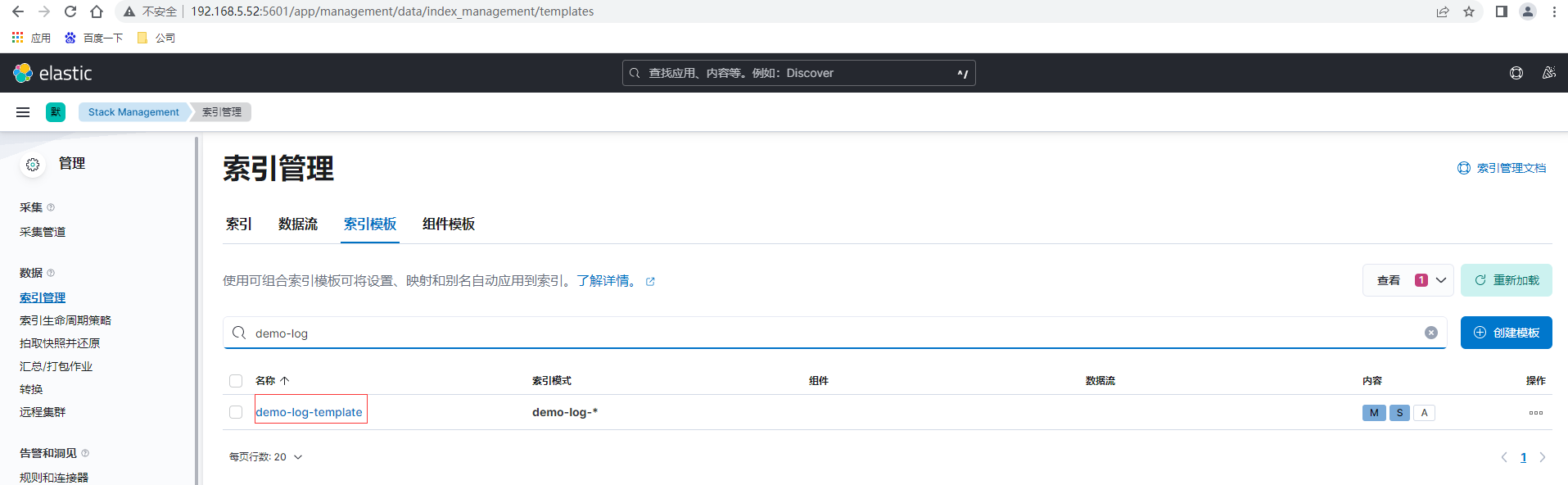Open 汇总/打包作业 in sidebar
This screenshot has height=485, width=1568.
[56, 366]
